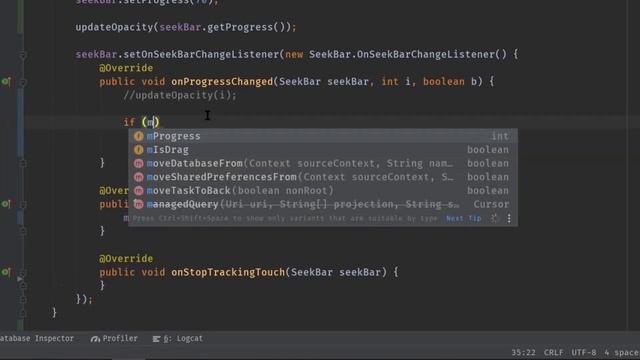Open the 6: Logcat tool window
The width and height of the screenshot is (640, 360).
178,338
